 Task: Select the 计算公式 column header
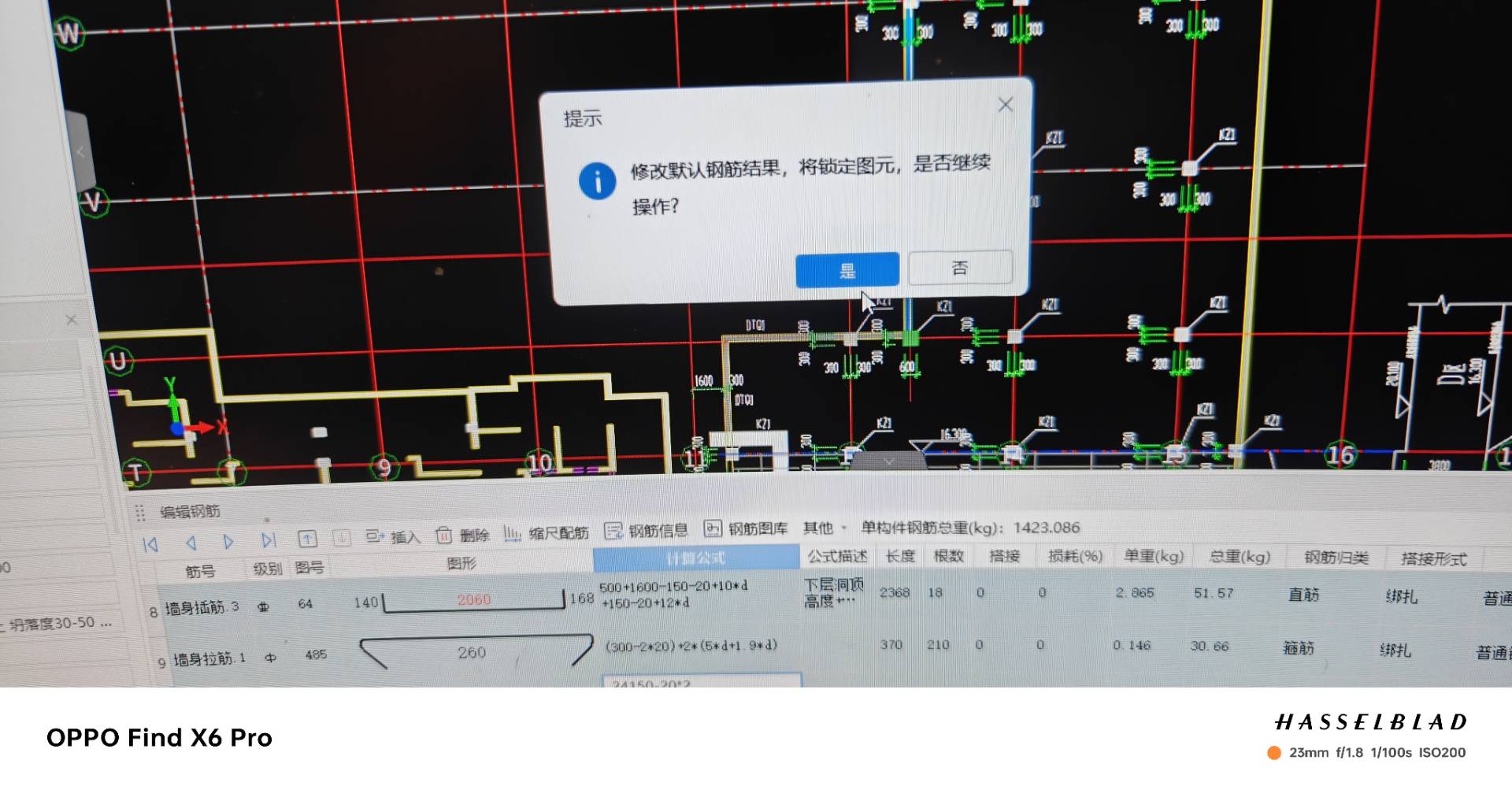click(x=696, y=558)
